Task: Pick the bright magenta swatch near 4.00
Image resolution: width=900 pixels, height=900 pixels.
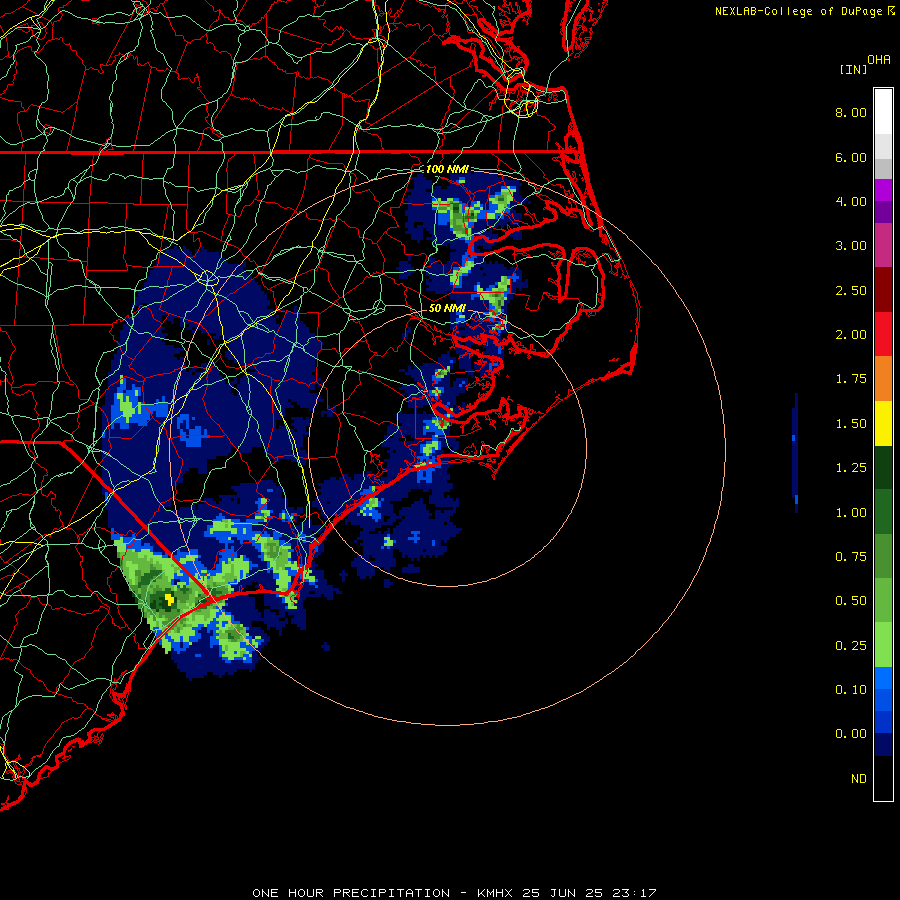Action: 883,190
